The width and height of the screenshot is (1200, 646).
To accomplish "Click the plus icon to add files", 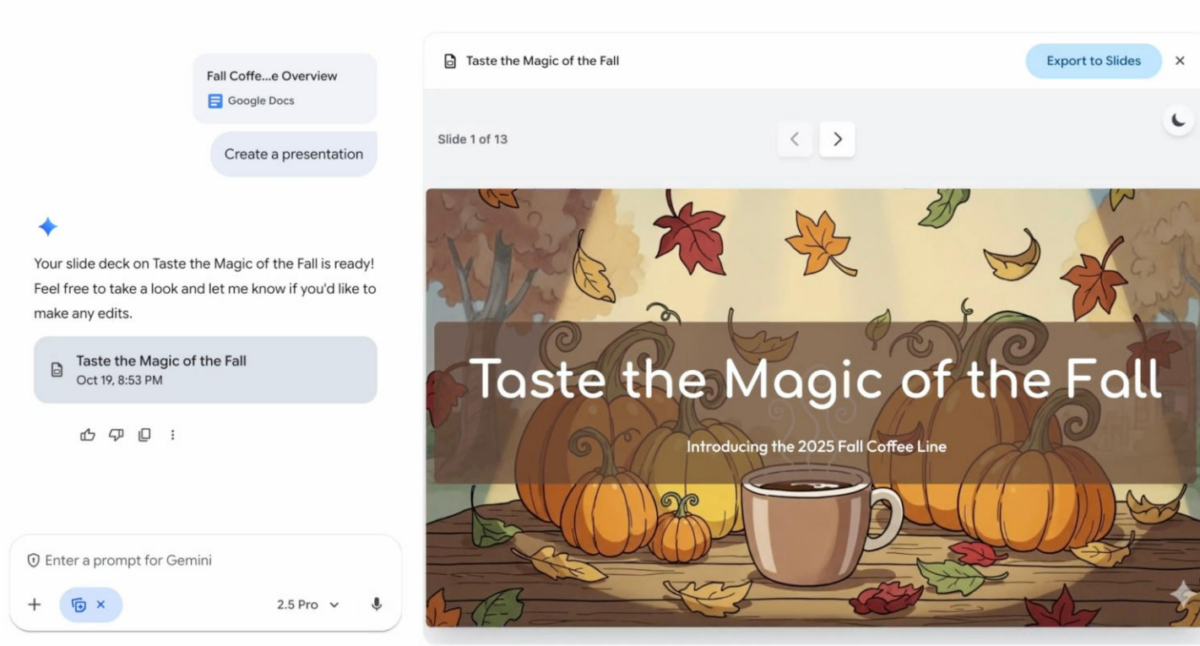I will [x=34, y=604].
